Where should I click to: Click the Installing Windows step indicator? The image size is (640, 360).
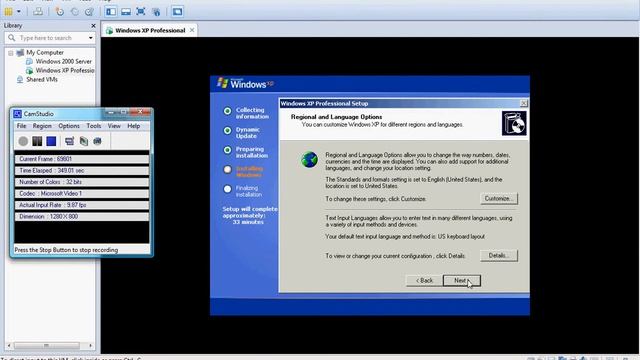click(227, 169)
